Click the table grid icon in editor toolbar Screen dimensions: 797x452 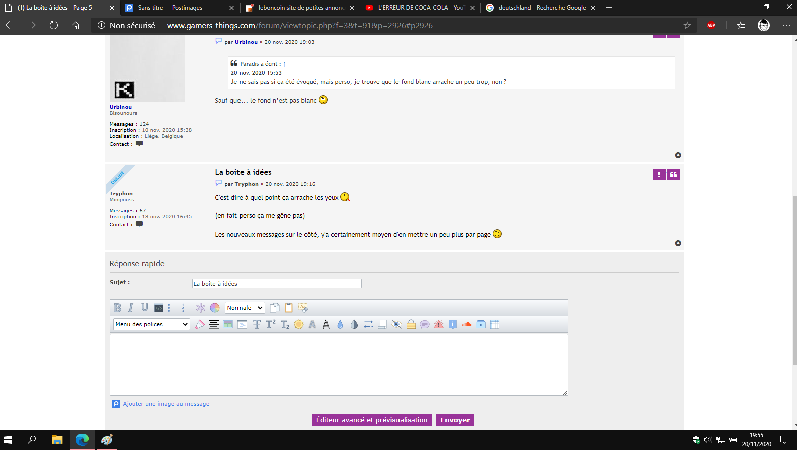point(495,324)
